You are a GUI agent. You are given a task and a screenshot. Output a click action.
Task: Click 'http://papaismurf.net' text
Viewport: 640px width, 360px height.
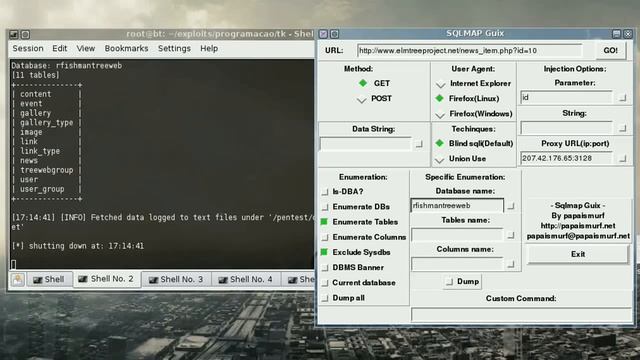coord(578,226)
